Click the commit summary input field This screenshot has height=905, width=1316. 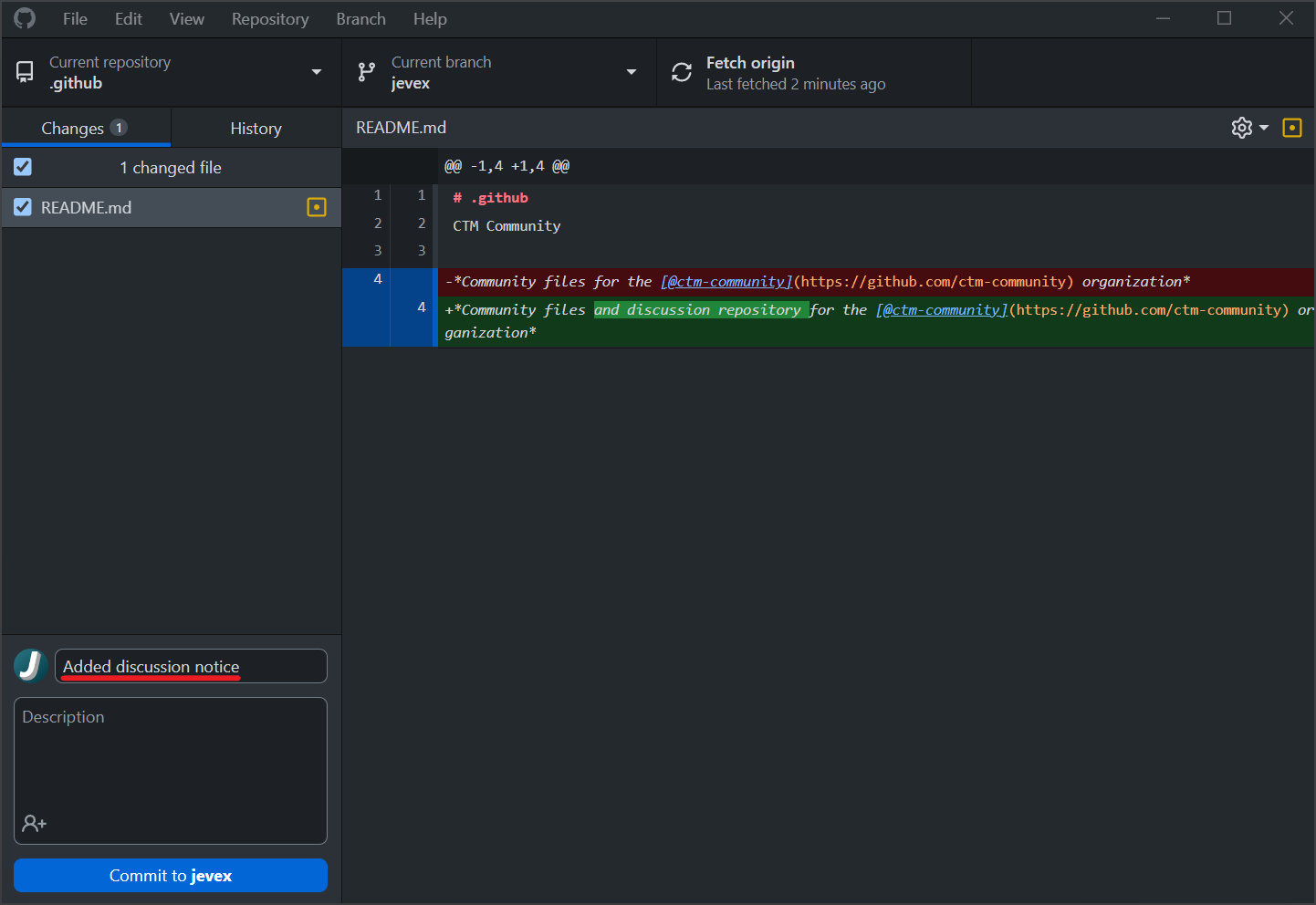click(x=191, y=666)
